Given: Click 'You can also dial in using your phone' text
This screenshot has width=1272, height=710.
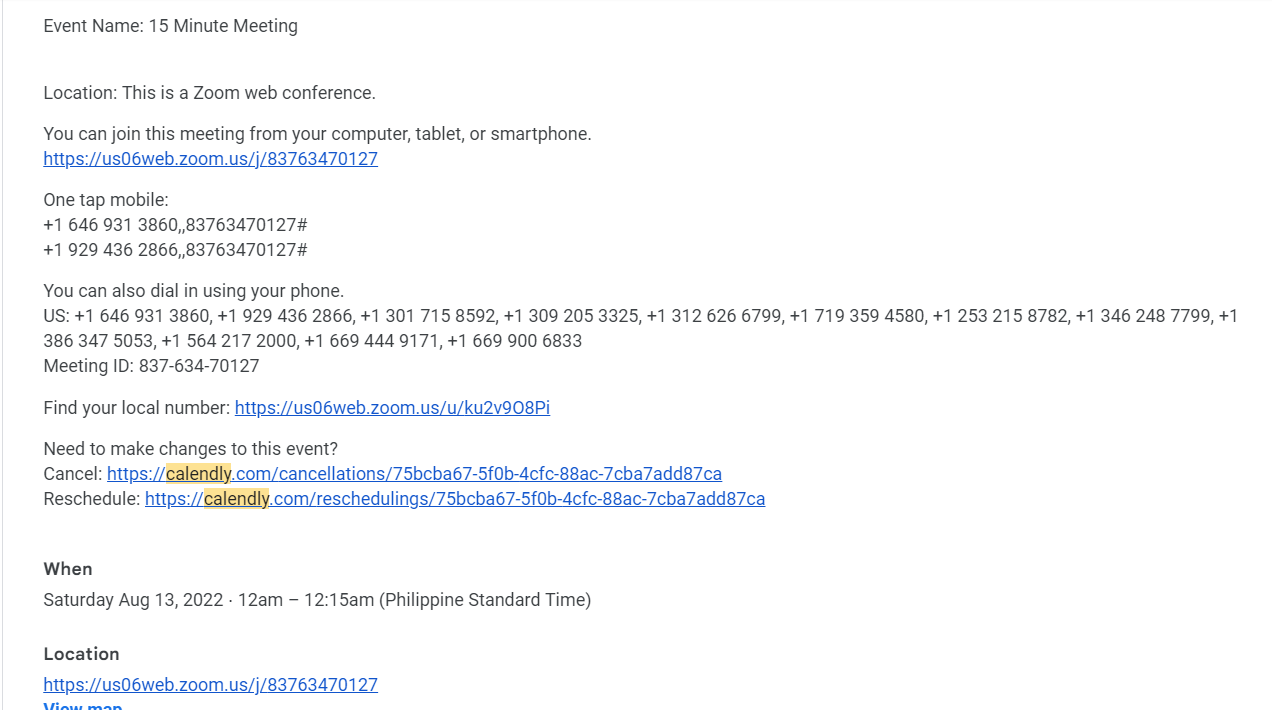Looking at the screenshot, I should [193, 291].
